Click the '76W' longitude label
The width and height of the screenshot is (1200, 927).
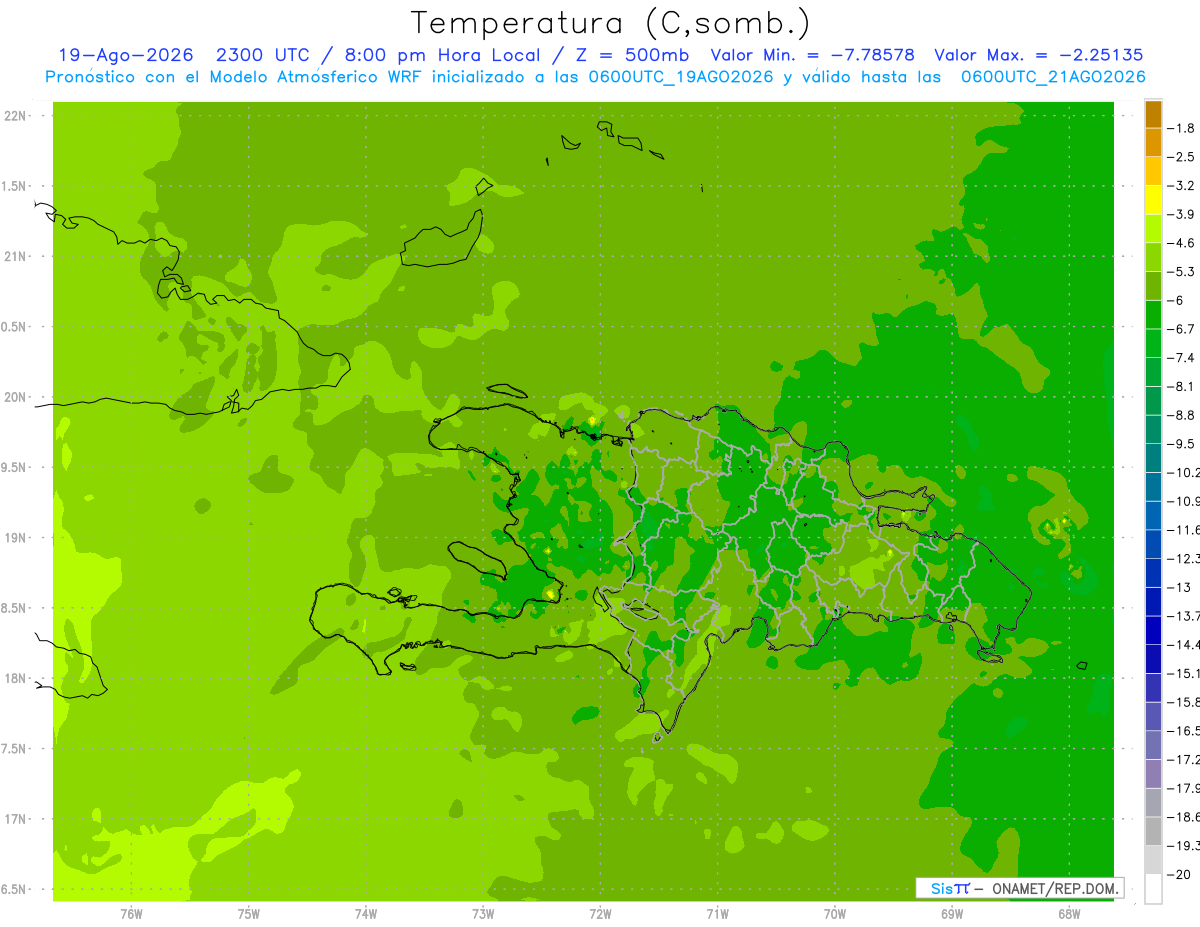[x=131, y=914]
